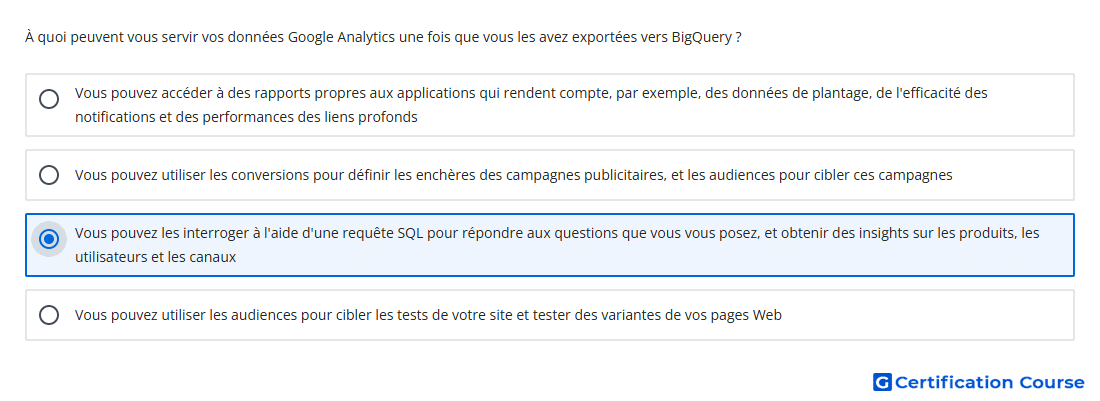The height and width of the screenshot is (401, 1100).
Task: Click the question text mentioning BigQuery
Action: click(x=384, y=37)
